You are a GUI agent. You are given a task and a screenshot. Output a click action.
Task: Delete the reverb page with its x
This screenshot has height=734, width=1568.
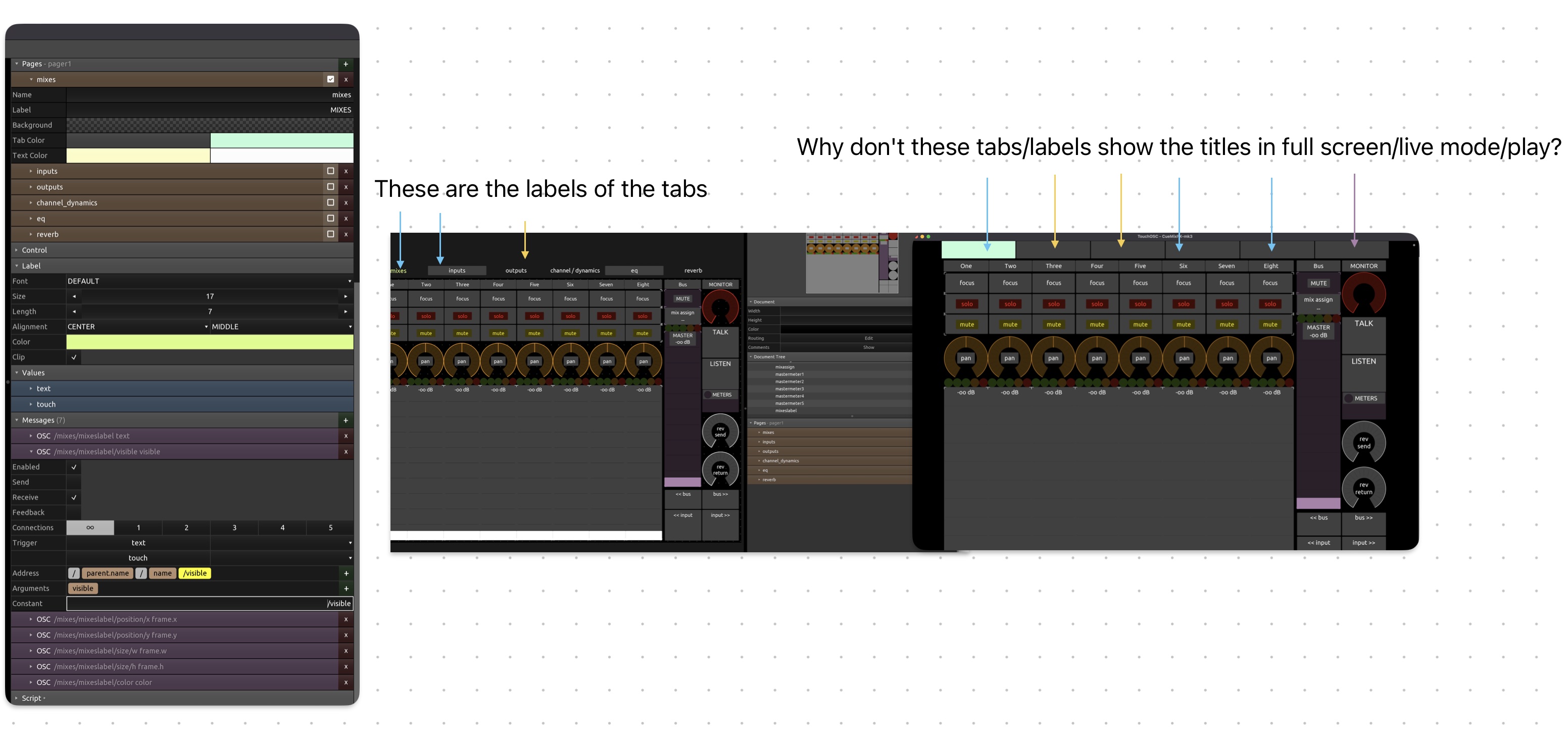346,235
